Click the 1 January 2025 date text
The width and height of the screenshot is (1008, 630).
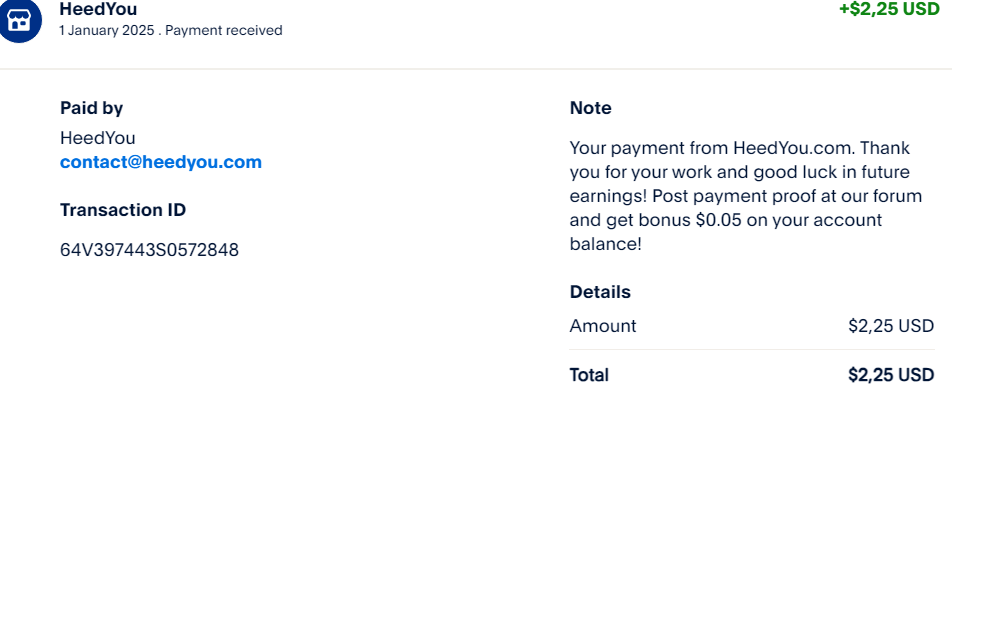(x=107, y=30)
